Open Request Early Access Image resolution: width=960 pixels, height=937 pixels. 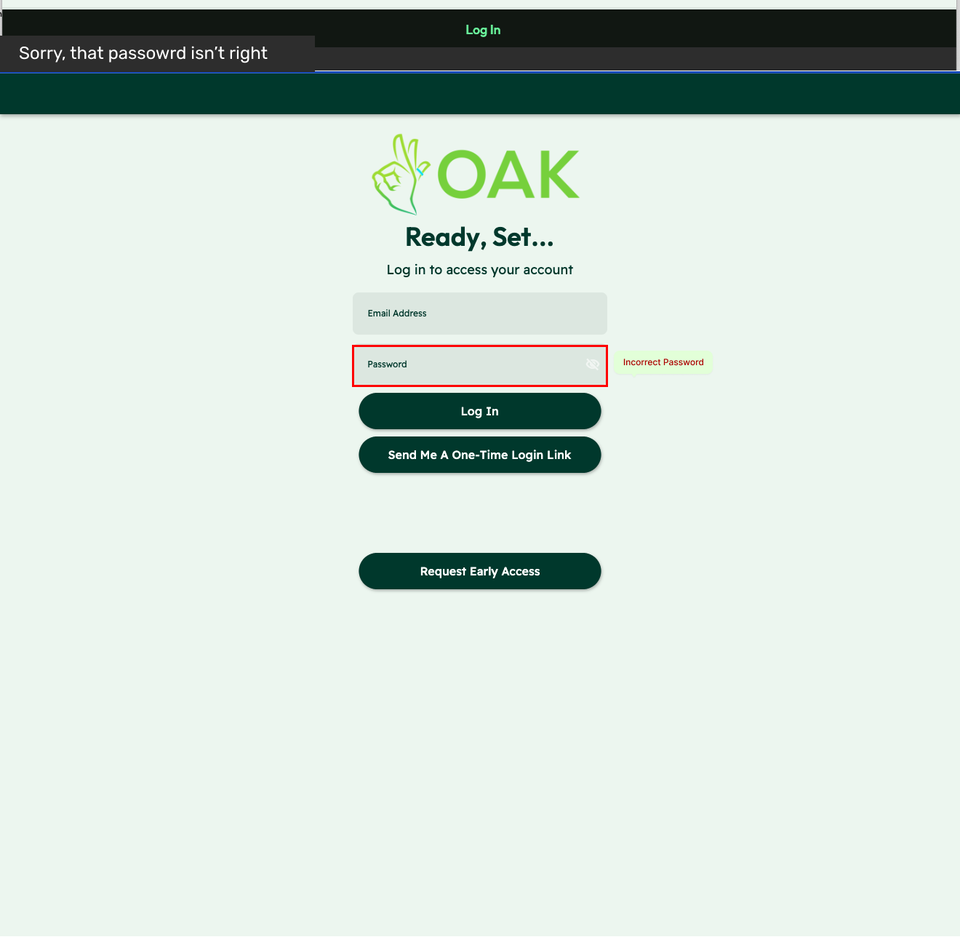pos(479,571)
